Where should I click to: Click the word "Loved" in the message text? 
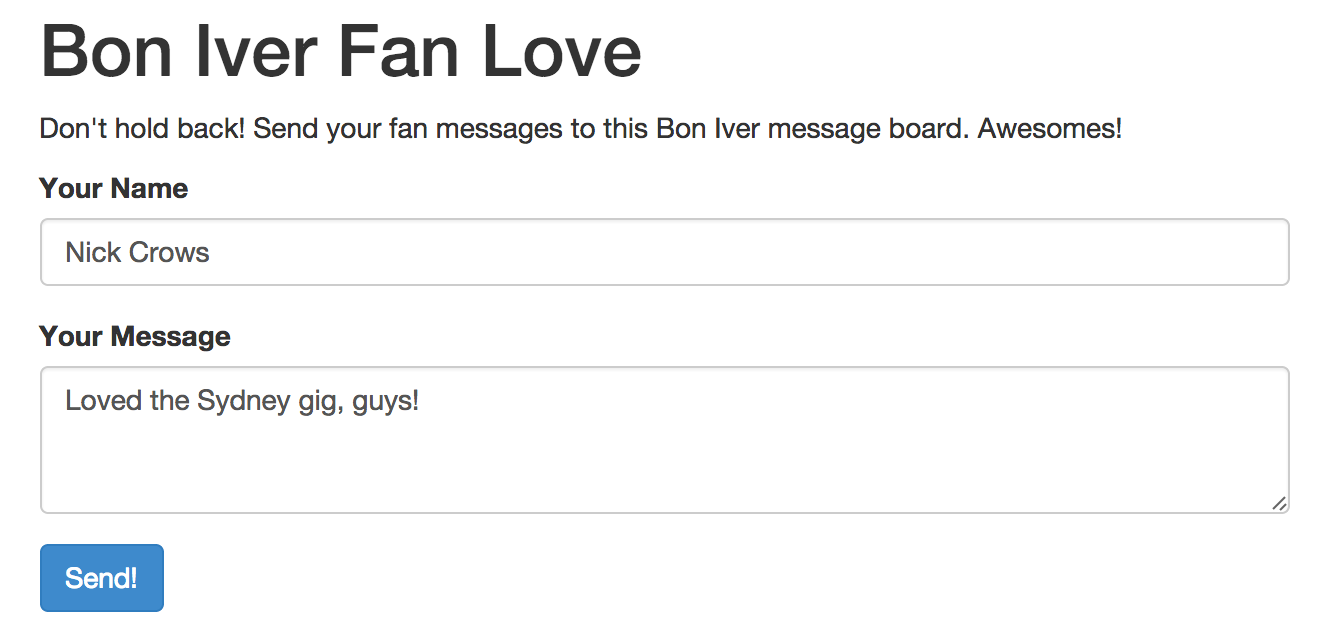pos(91,401)
